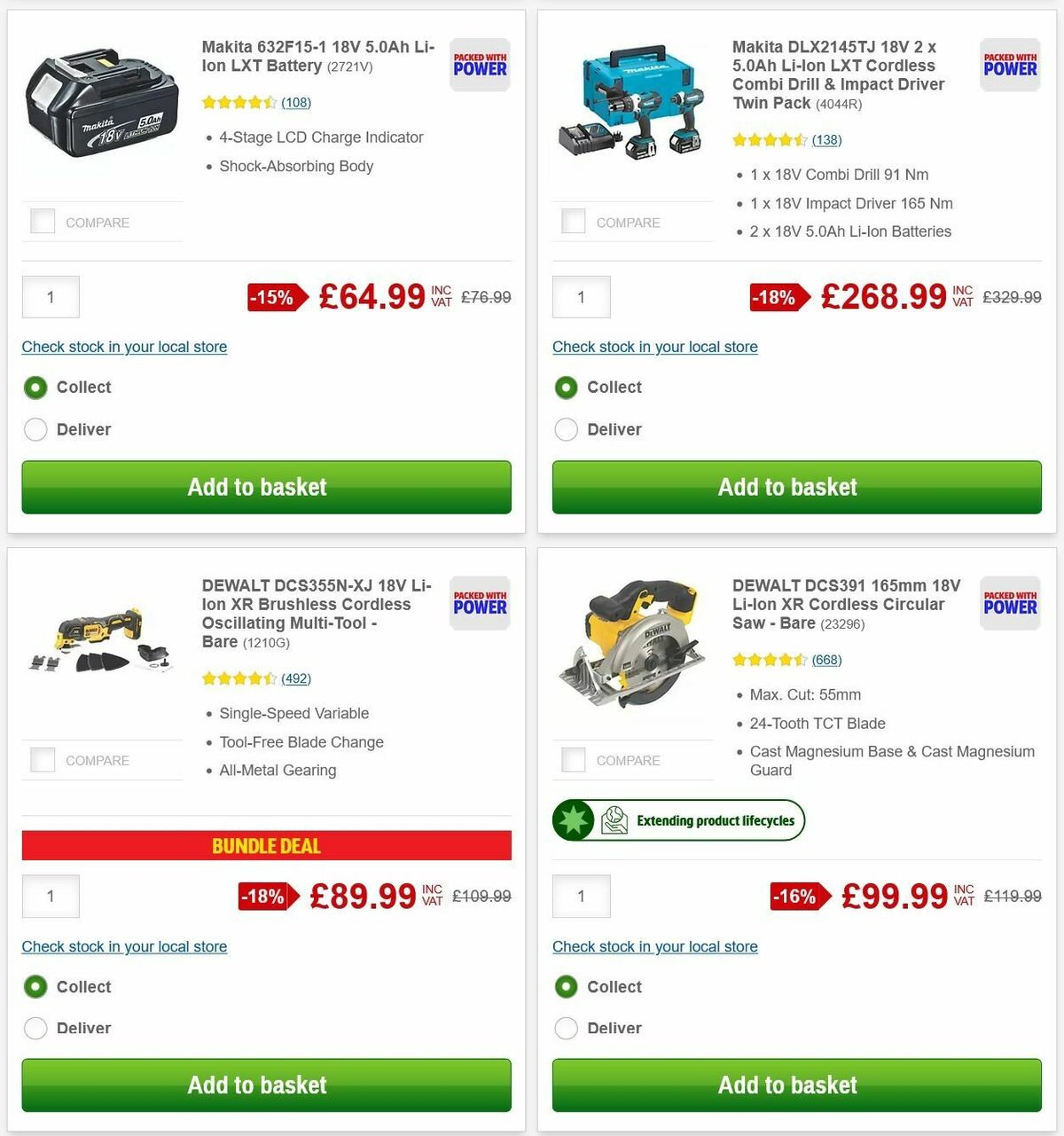Click the Packed With Power badge on DEWALT multi-tool
1064x1136 pixels.
point(479,604)
